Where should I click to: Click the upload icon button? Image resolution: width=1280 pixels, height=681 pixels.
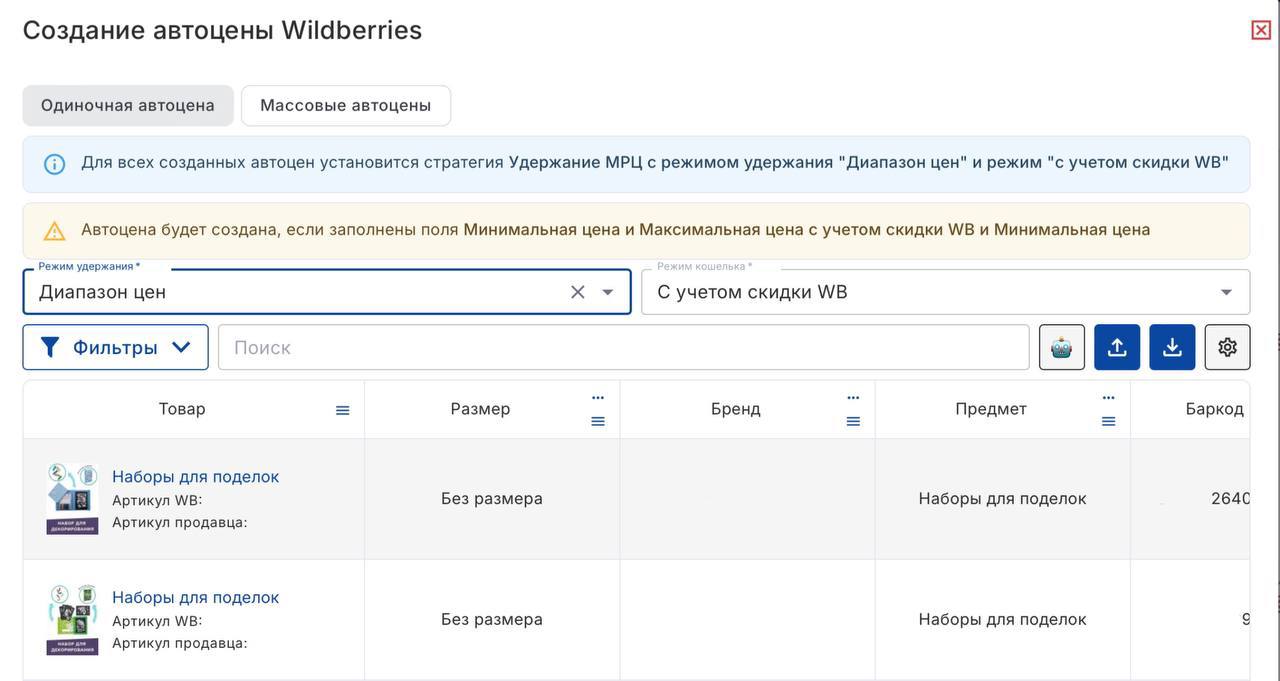click(1117, 348)
